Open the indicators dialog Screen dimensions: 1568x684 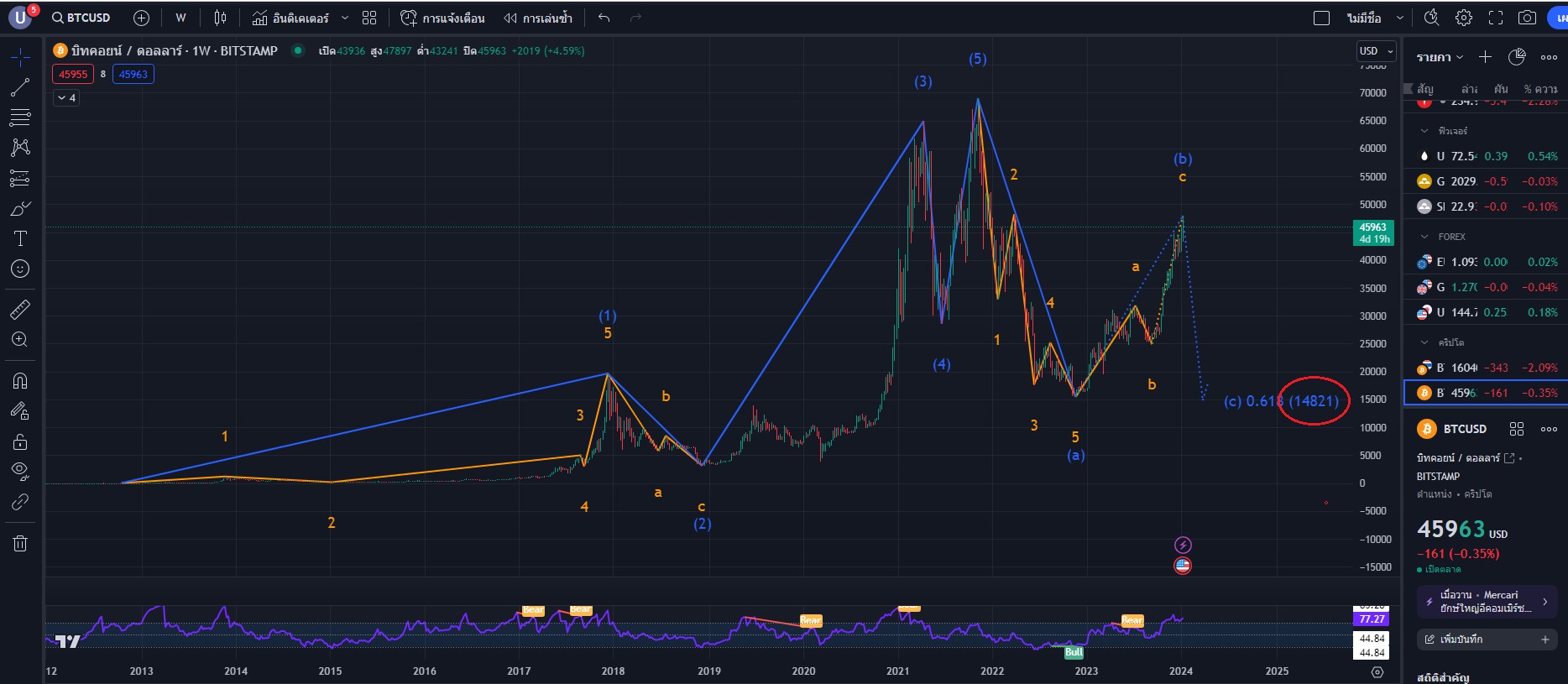coord(290,18)
